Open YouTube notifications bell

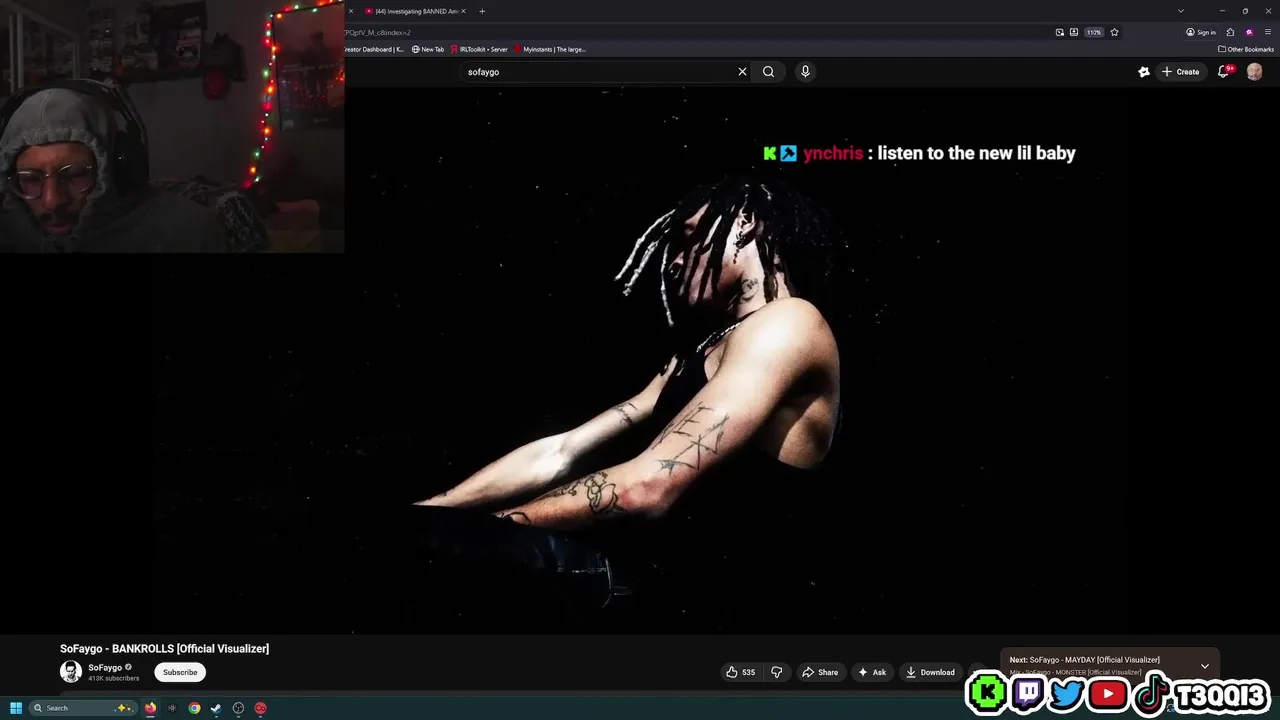1223,72
